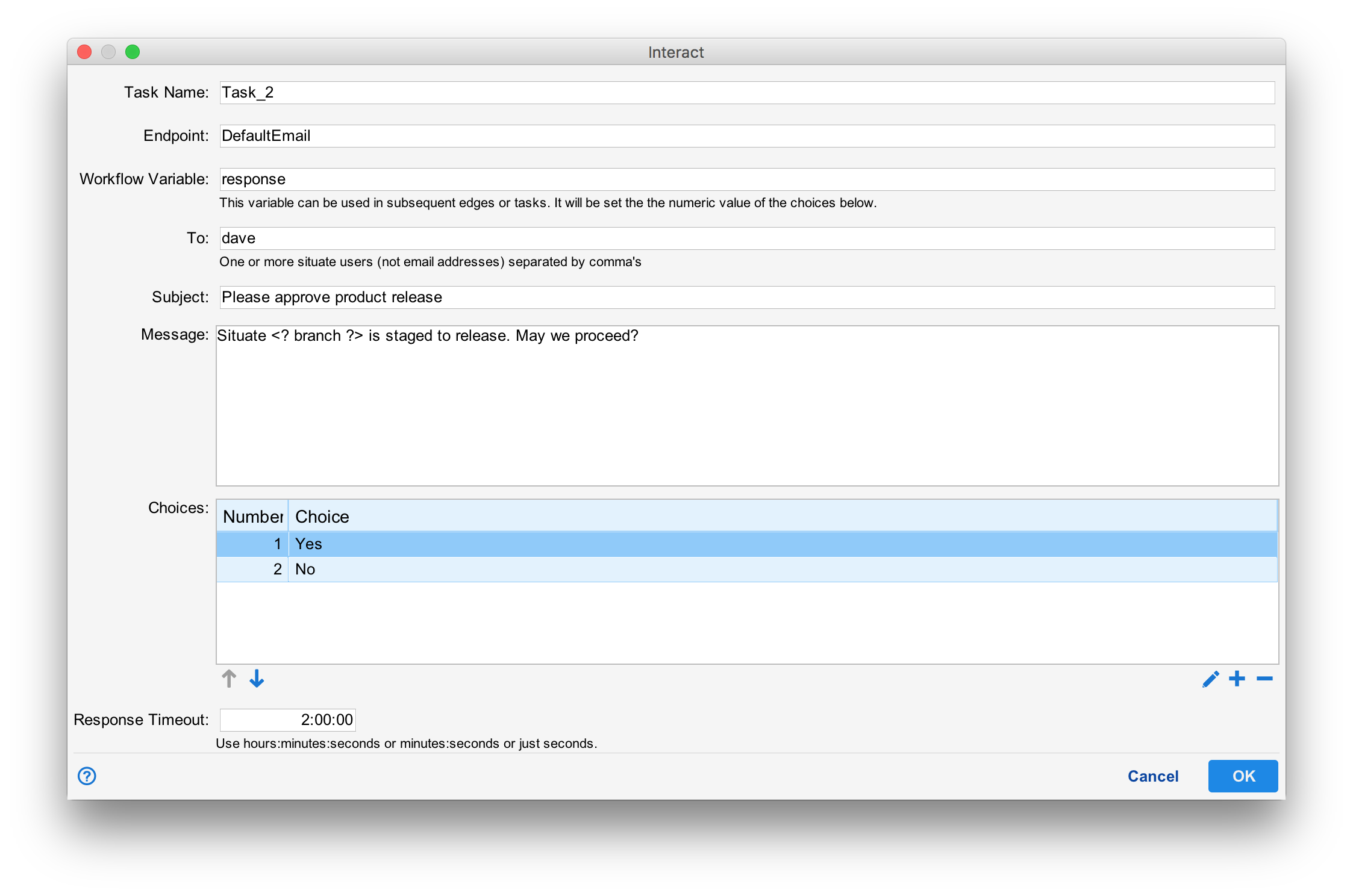
Task: Focus the Endpoint DefaultEmail field
Action: click(x=746, y=136)
